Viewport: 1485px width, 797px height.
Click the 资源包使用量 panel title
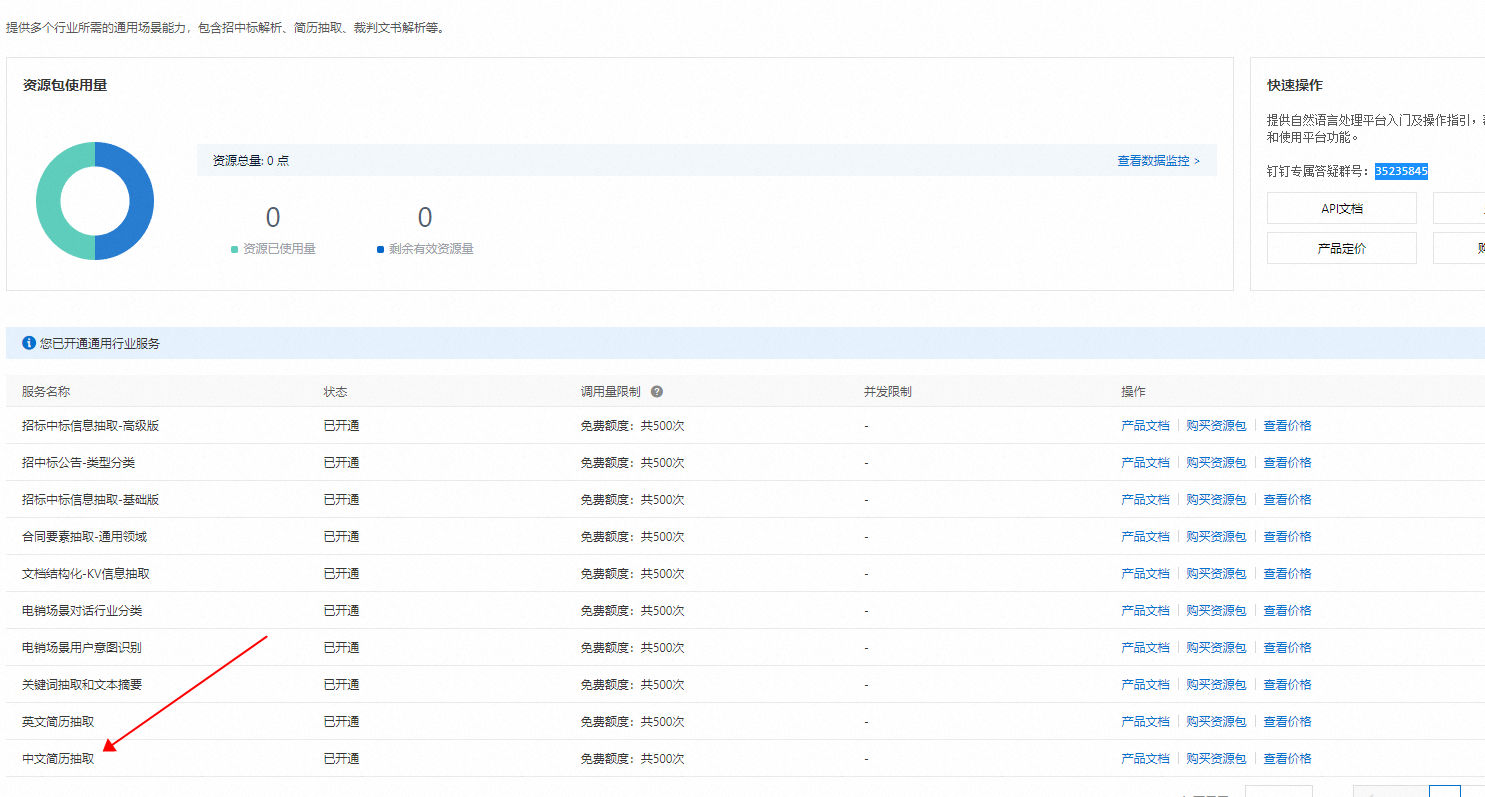pyautogui.click(x=65, y=85)
